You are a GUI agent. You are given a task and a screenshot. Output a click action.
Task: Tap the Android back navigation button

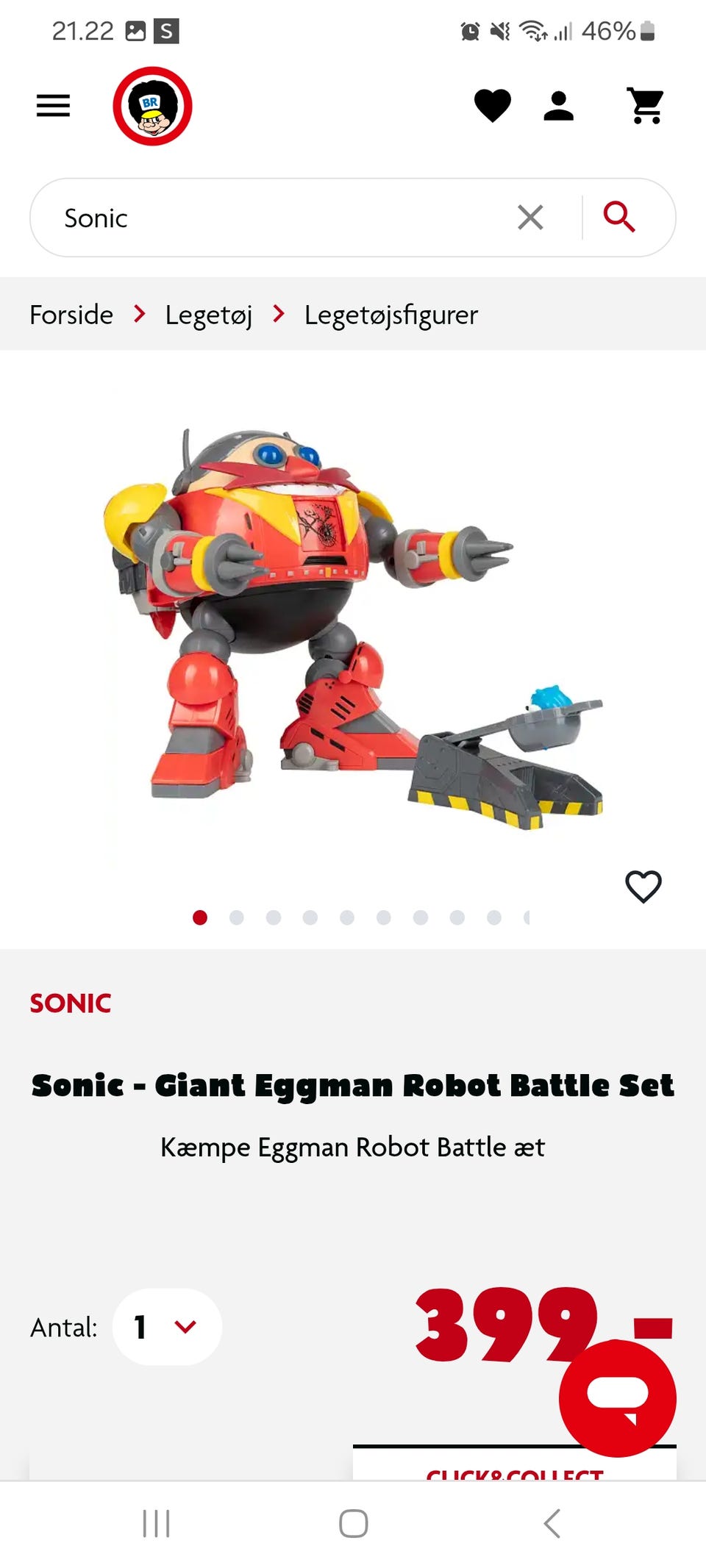point(552,1523)
